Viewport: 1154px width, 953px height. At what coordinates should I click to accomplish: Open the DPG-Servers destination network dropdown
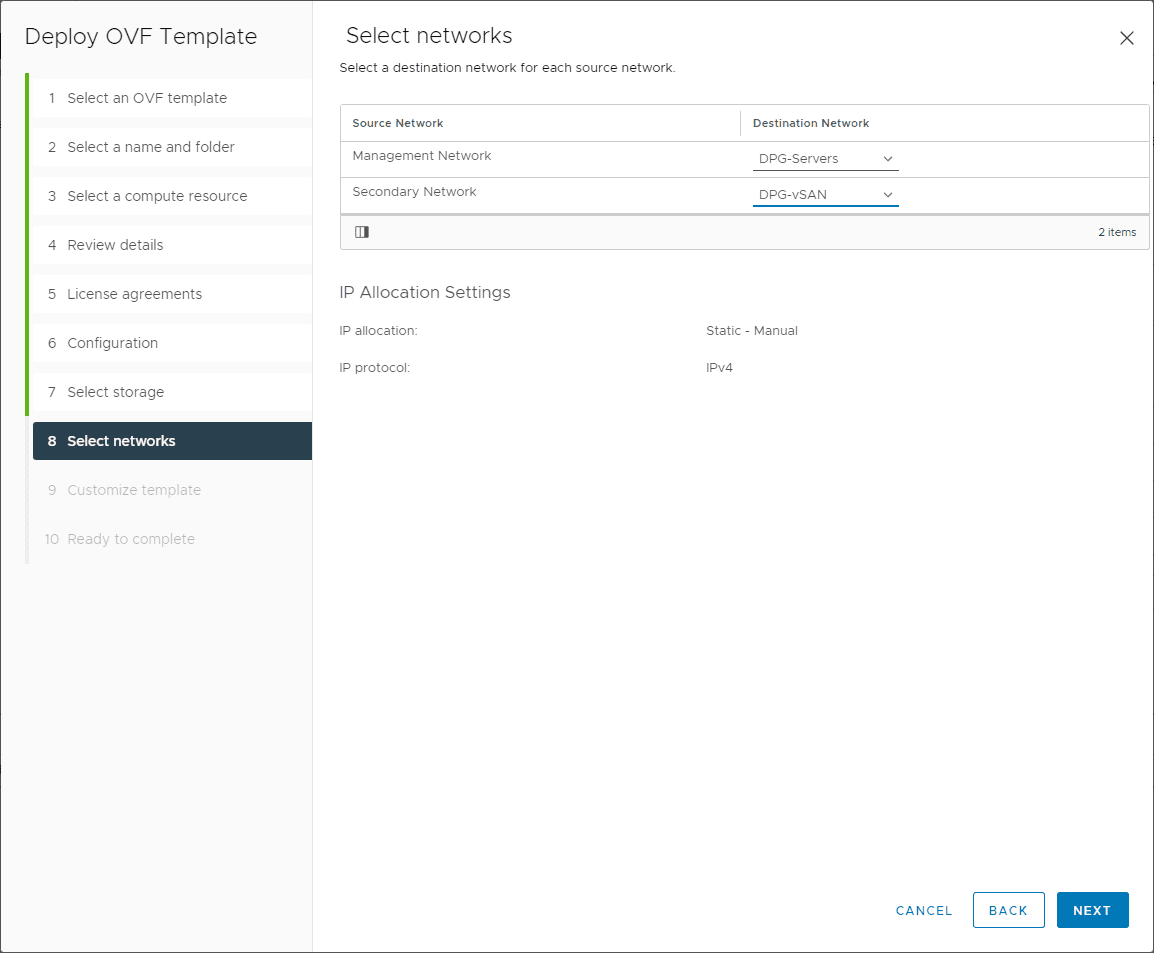click(x=825, y=159)
